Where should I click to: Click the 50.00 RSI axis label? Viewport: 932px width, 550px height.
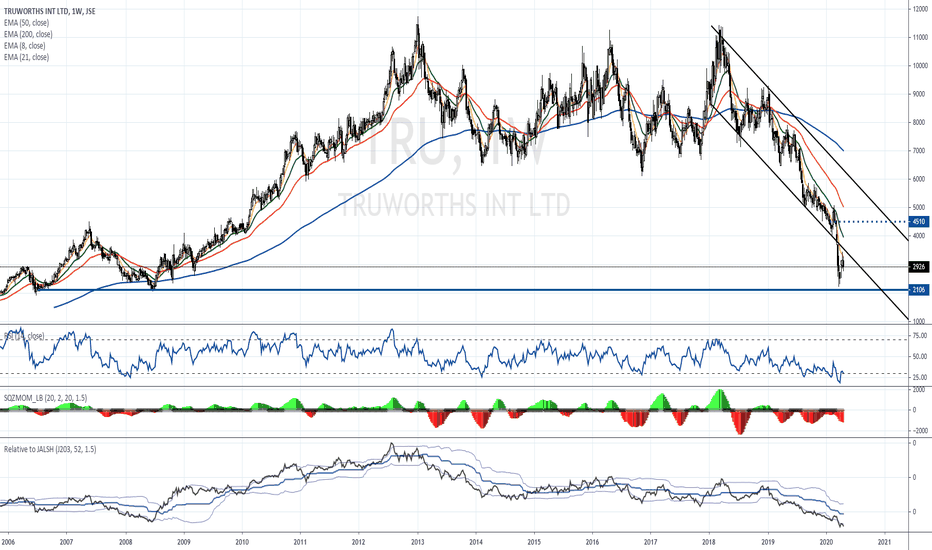920,357
